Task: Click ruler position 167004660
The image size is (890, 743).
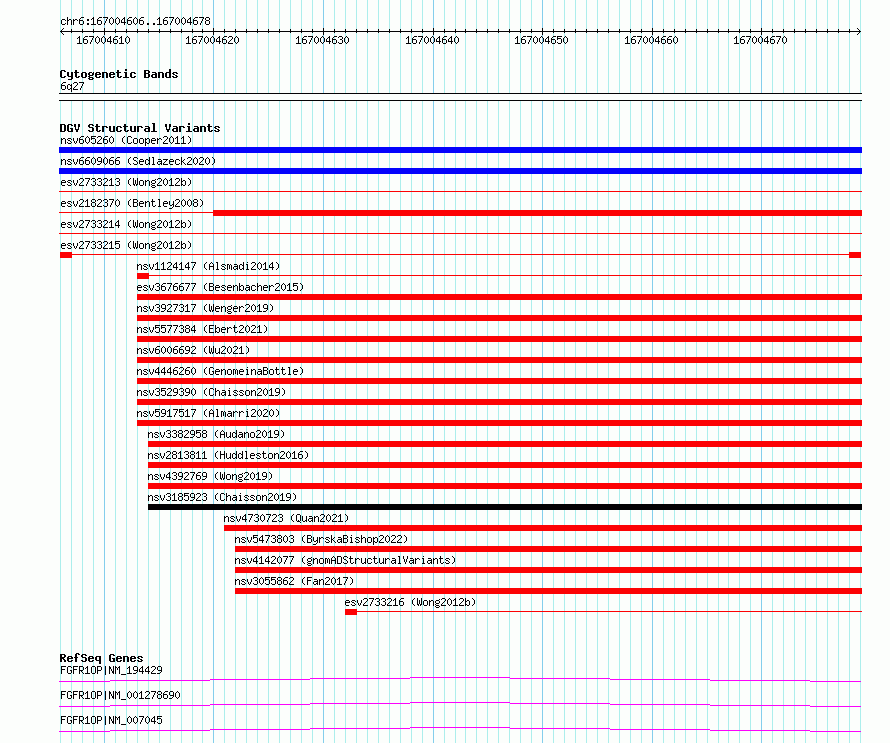Action: pos(651,40)
